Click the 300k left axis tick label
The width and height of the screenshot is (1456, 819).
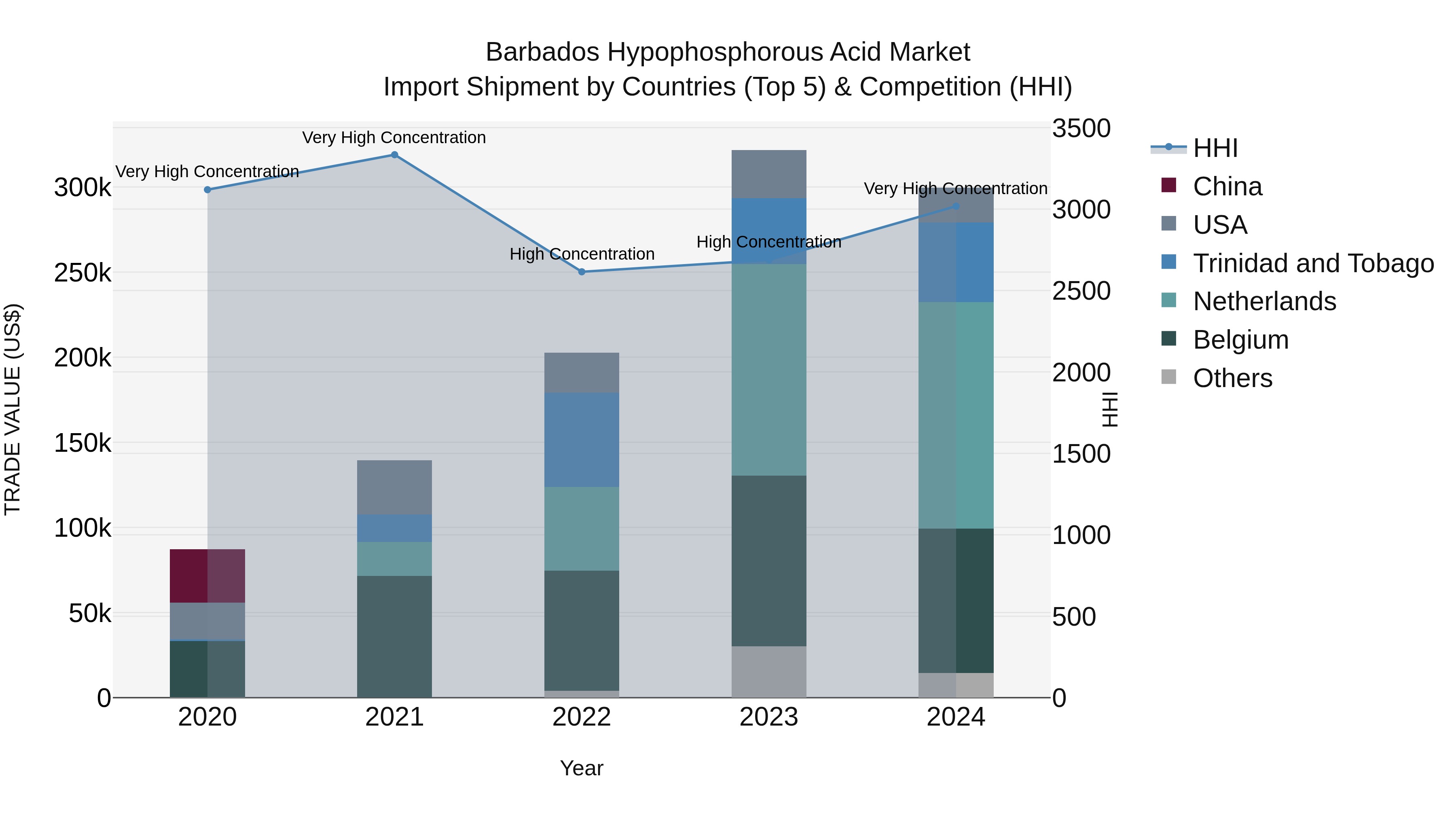(x=83, y=188)
